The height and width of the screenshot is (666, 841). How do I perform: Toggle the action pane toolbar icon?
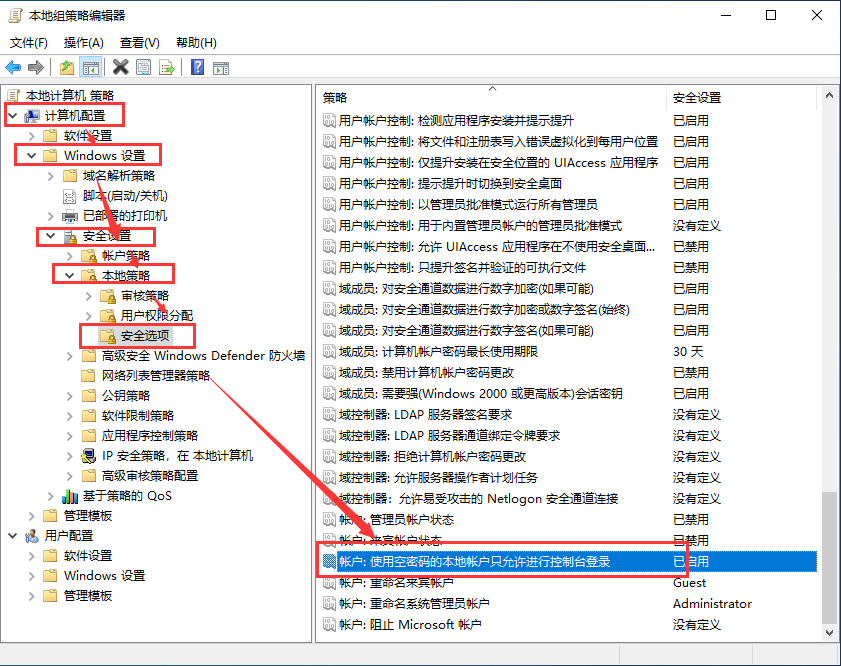(220, 67)
